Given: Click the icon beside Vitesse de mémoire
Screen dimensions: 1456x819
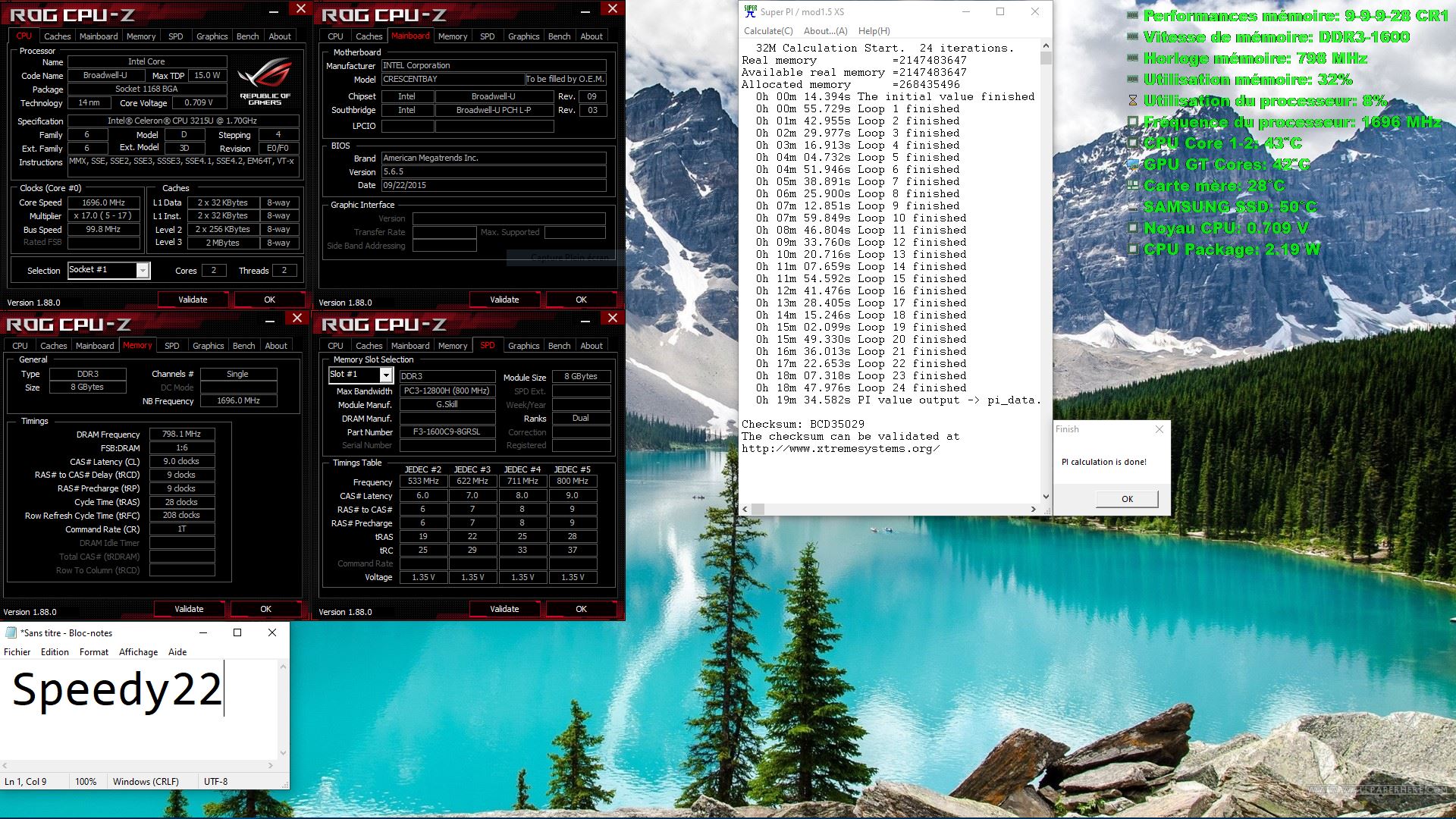Looking at the screenshot, I should coord(1133,36).
